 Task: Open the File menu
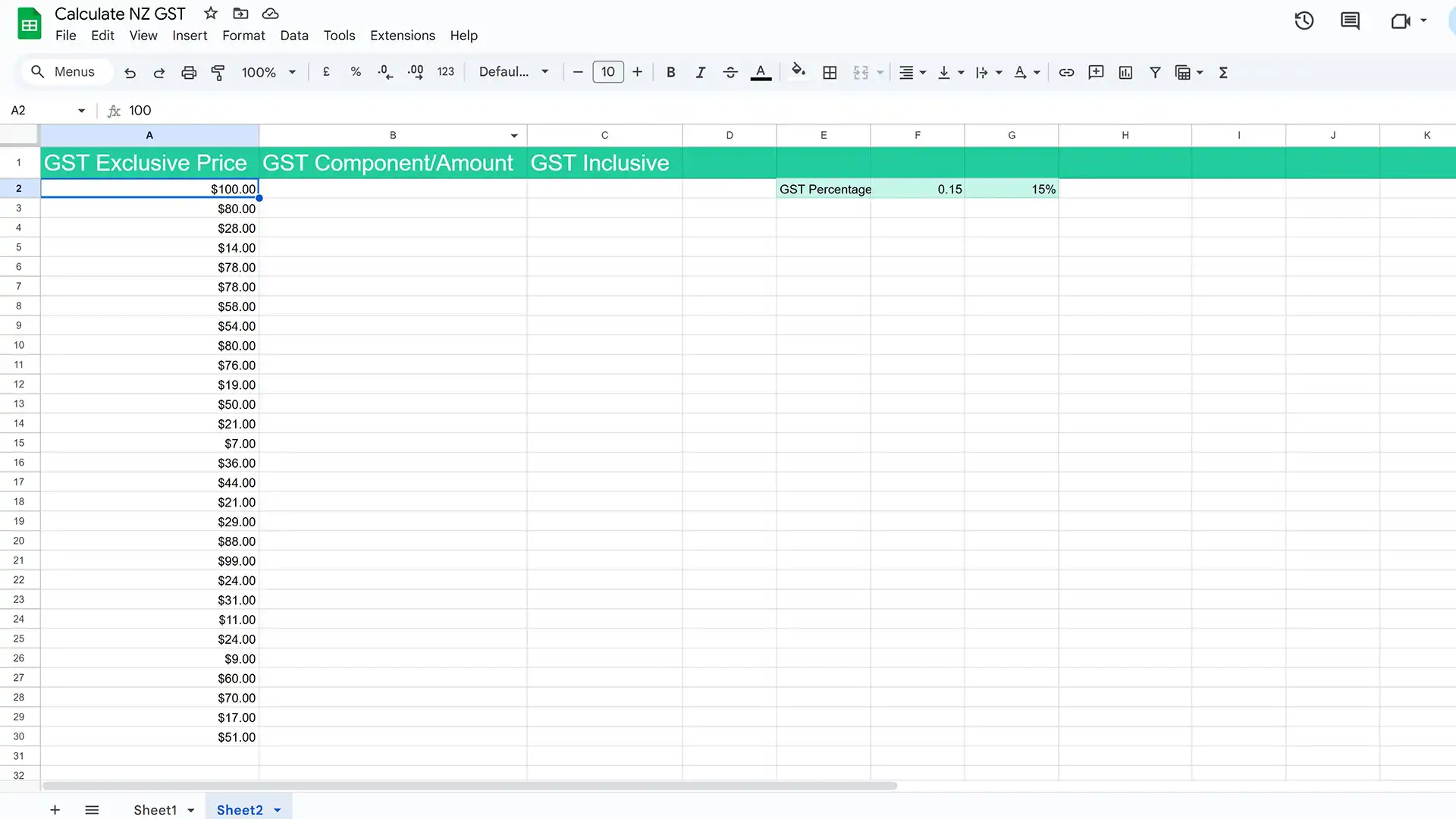(66, 36)
